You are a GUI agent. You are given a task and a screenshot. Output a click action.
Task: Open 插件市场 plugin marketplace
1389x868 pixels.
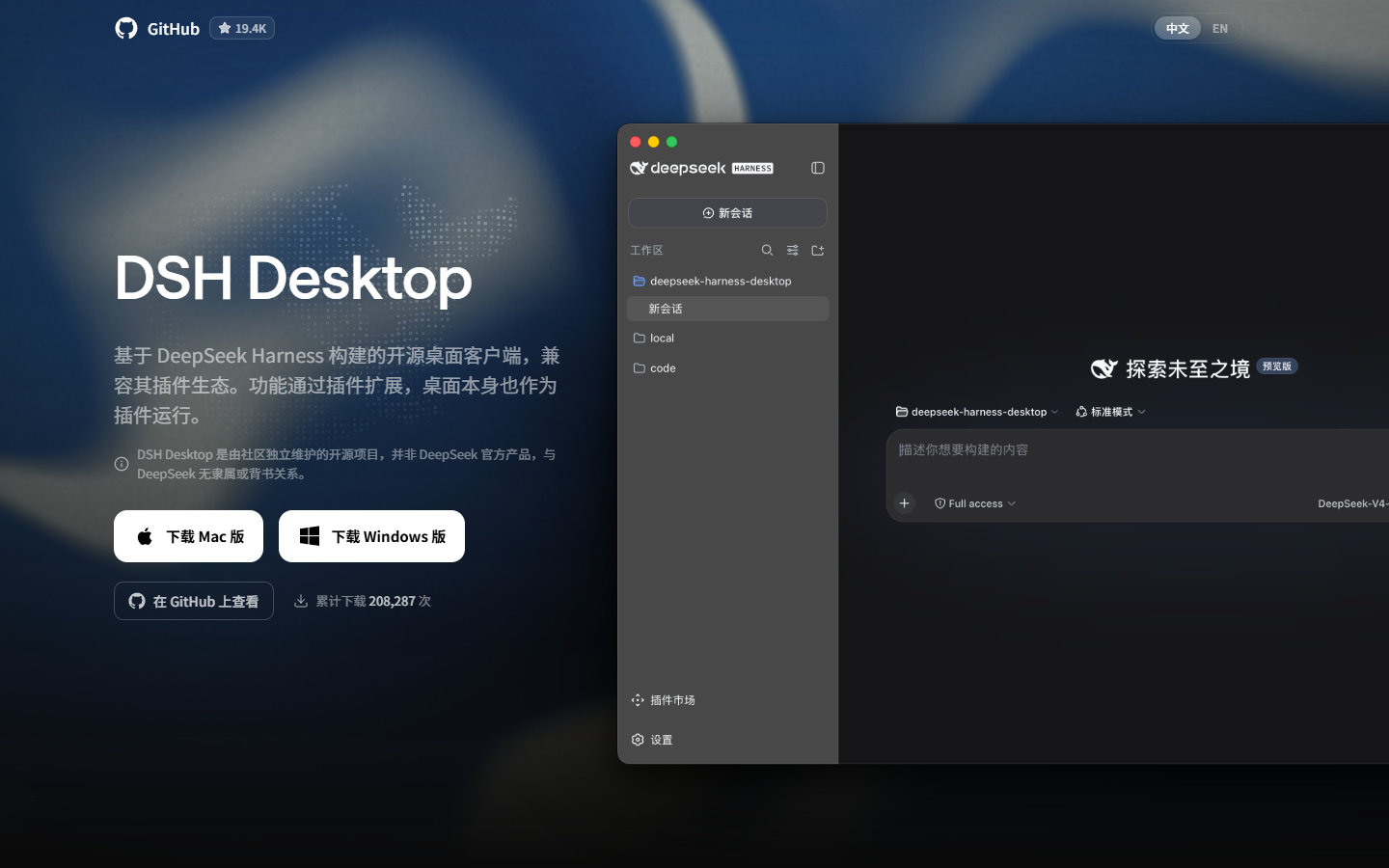(x=664, y=700)
